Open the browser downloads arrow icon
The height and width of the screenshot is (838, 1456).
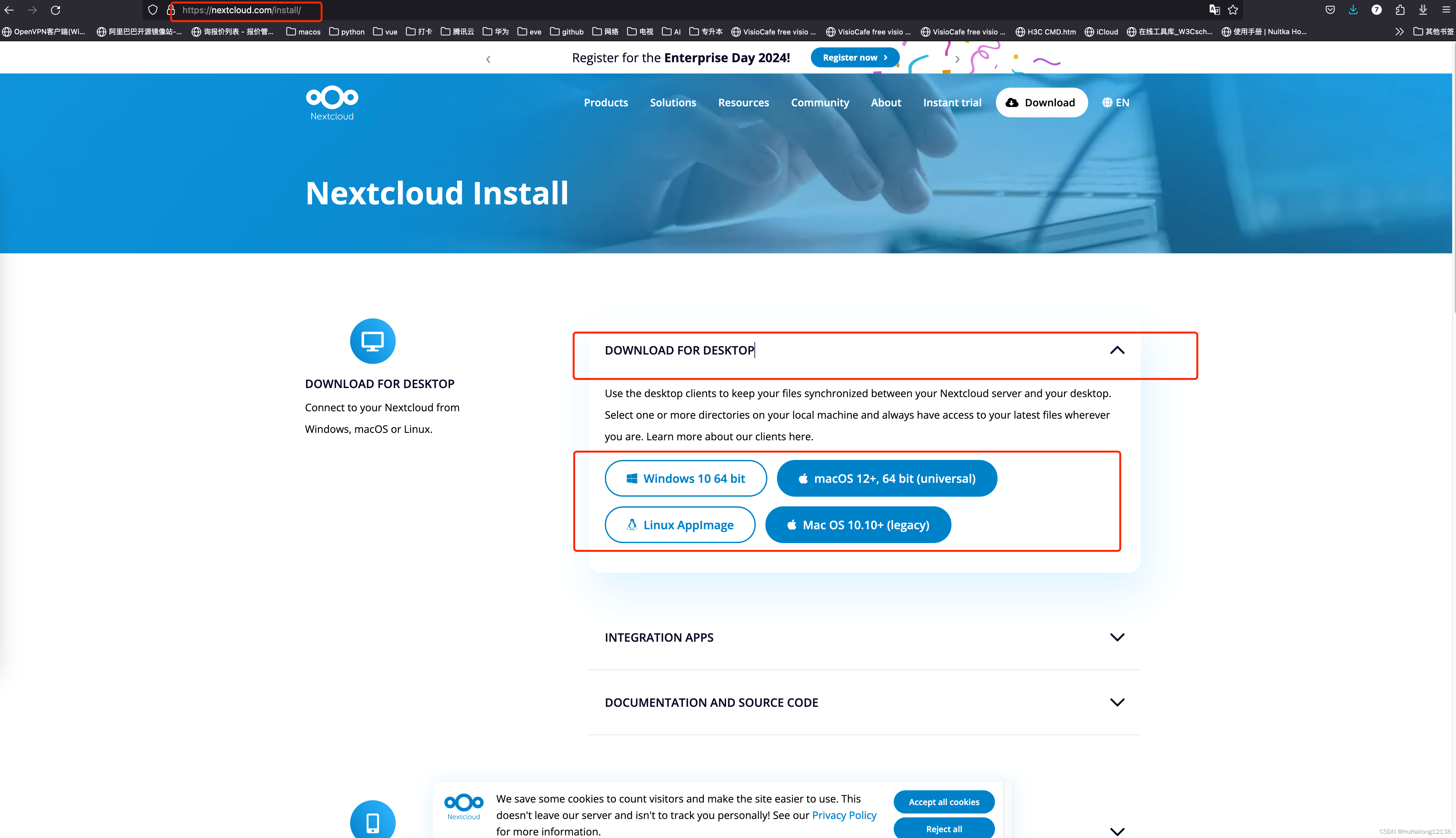point(1353,10)
